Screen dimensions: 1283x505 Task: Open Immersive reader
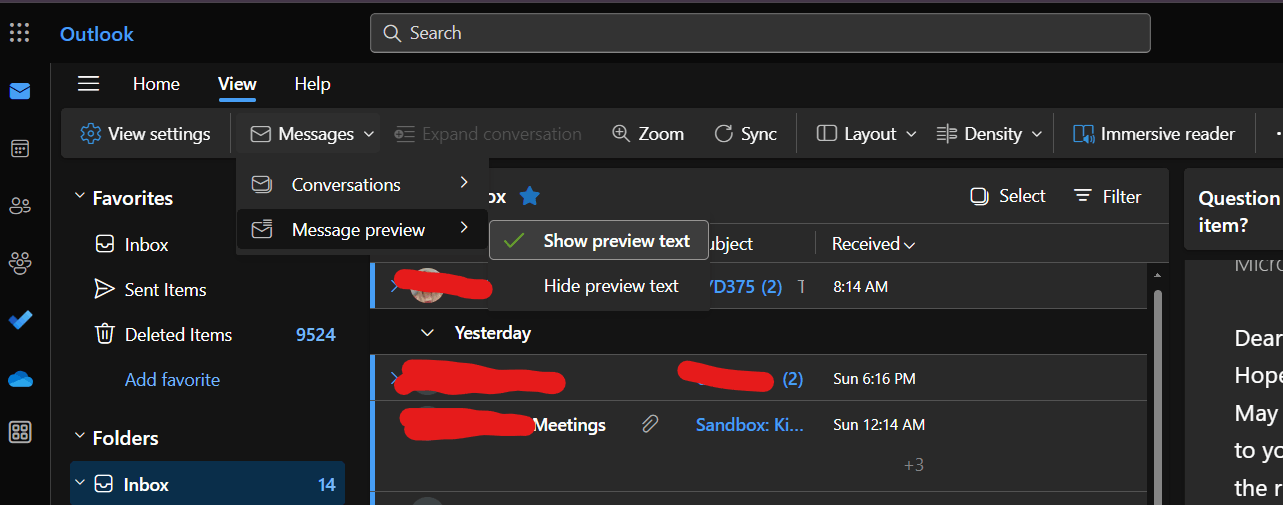[x=1154, y=134]
